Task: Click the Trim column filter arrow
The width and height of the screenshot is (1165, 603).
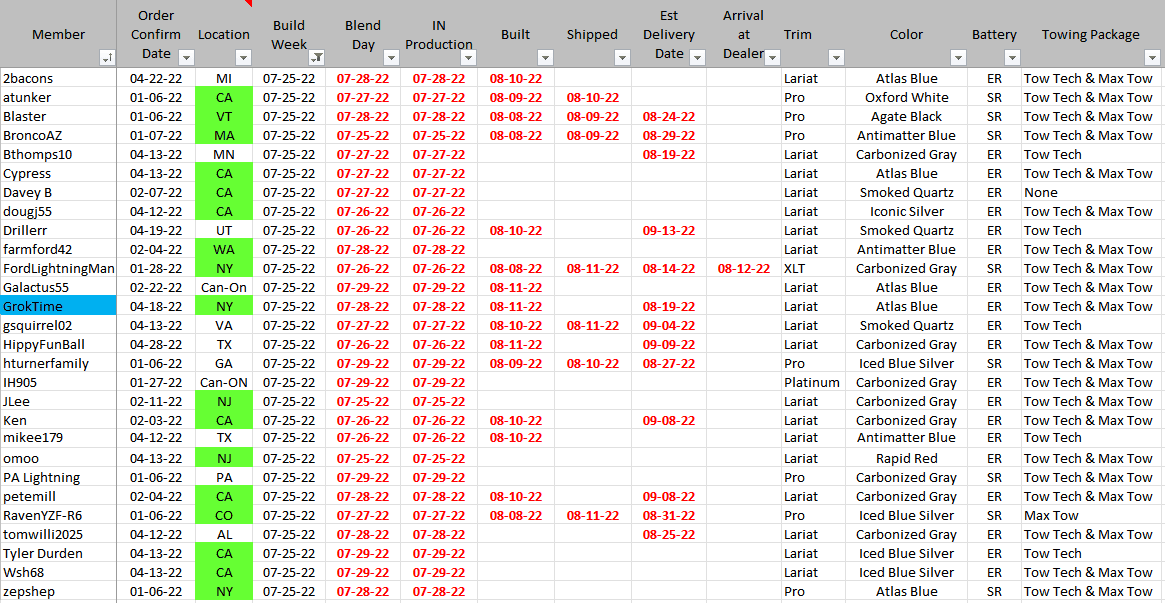Action: (x=836, y=58)
